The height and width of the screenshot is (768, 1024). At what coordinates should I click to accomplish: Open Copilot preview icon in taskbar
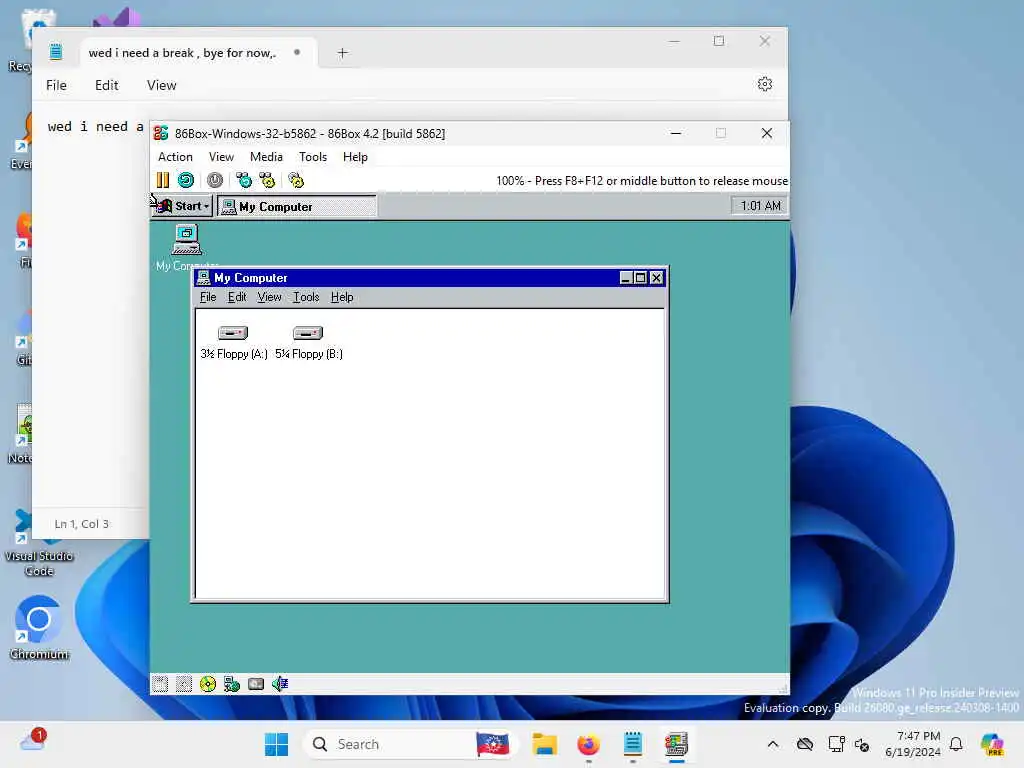(x=991, y=744)
